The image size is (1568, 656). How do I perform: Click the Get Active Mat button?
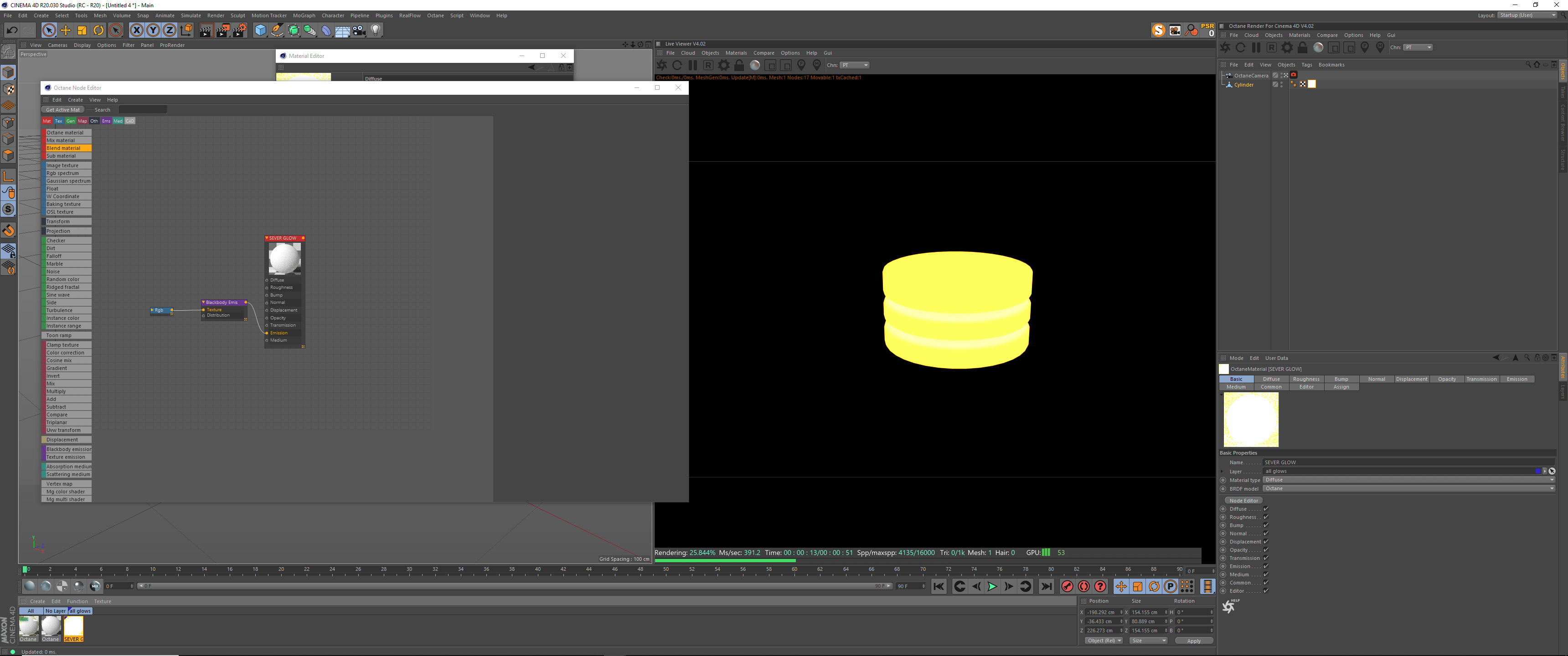(x=63, y=109)
